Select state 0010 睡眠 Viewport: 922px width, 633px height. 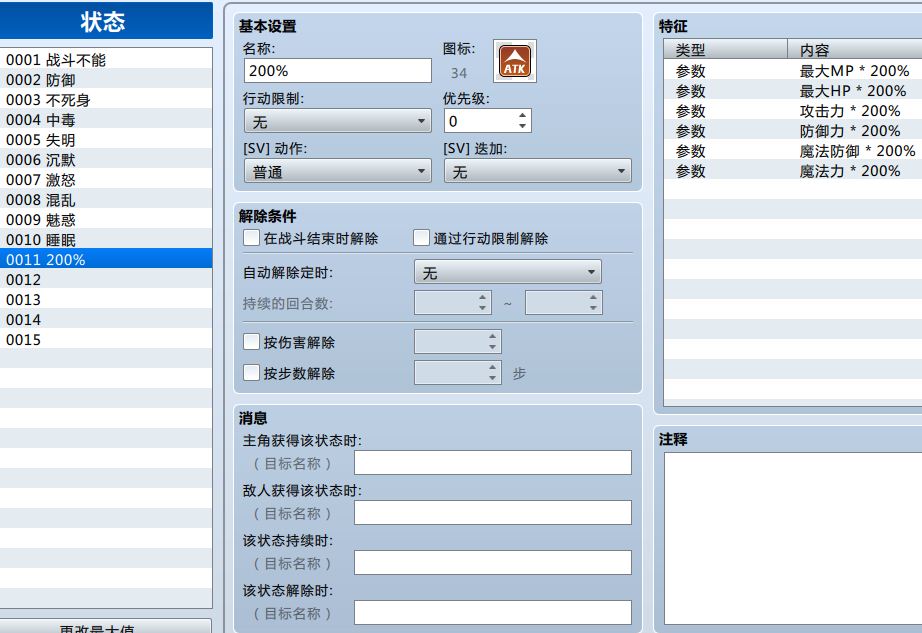(106, 239)
